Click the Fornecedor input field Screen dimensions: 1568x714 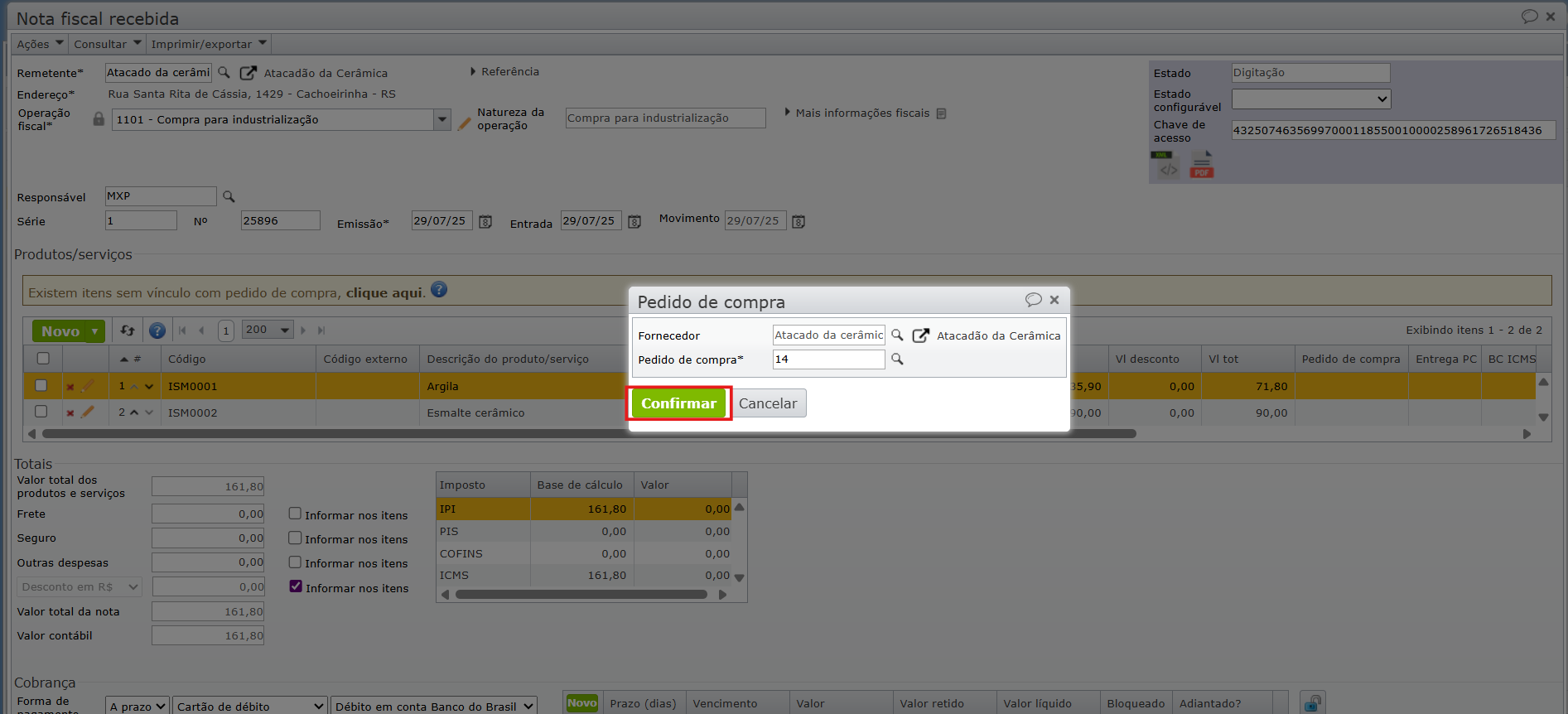pyautogui.click(x=828, y=335)
